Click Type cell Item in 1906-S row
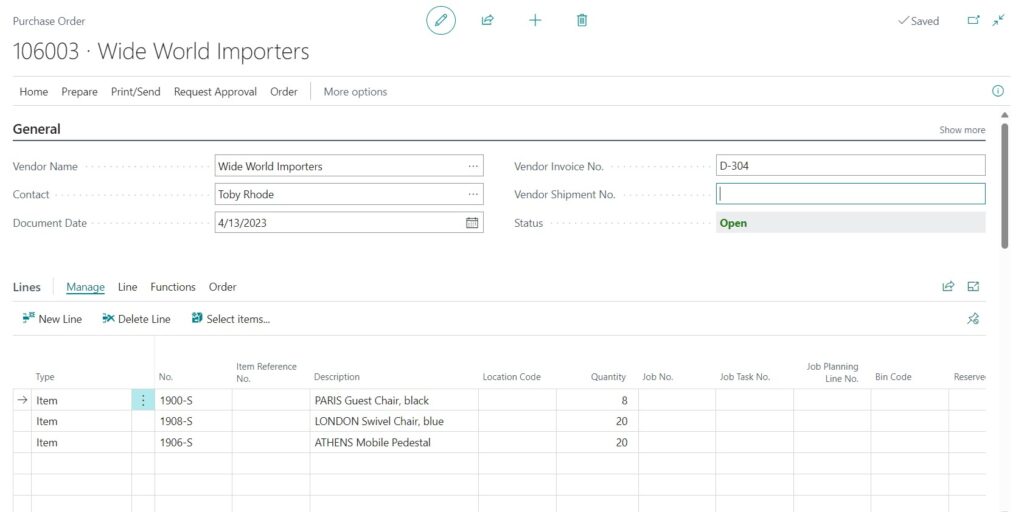This screenshot has height=512, width=1024. pos(82,442)
